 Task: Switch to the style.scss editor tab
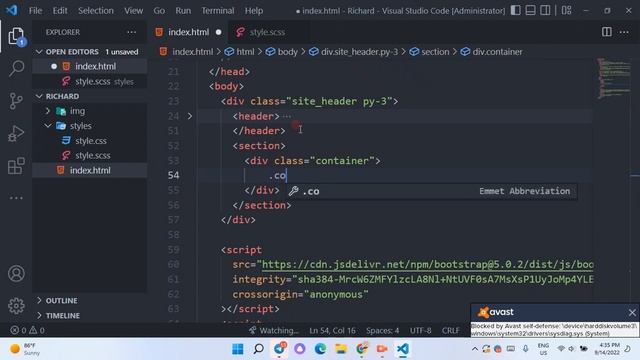coord(267,32)
